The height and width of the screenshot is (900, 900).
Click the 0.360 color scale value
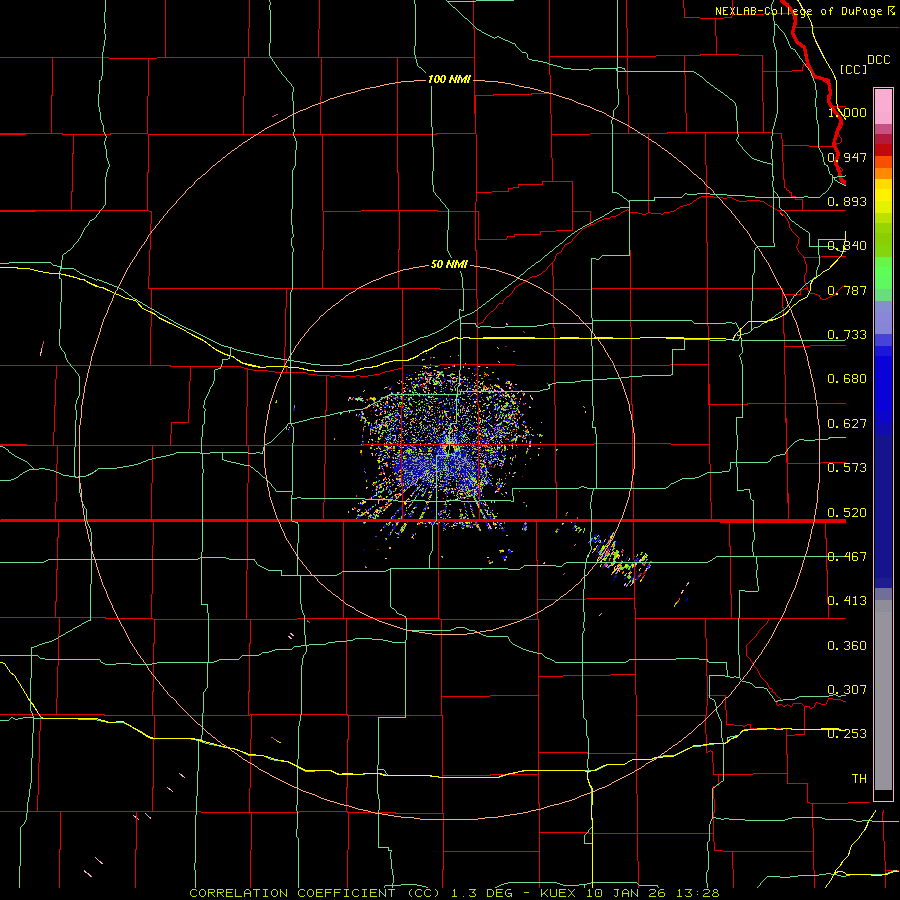click(847, 646)
